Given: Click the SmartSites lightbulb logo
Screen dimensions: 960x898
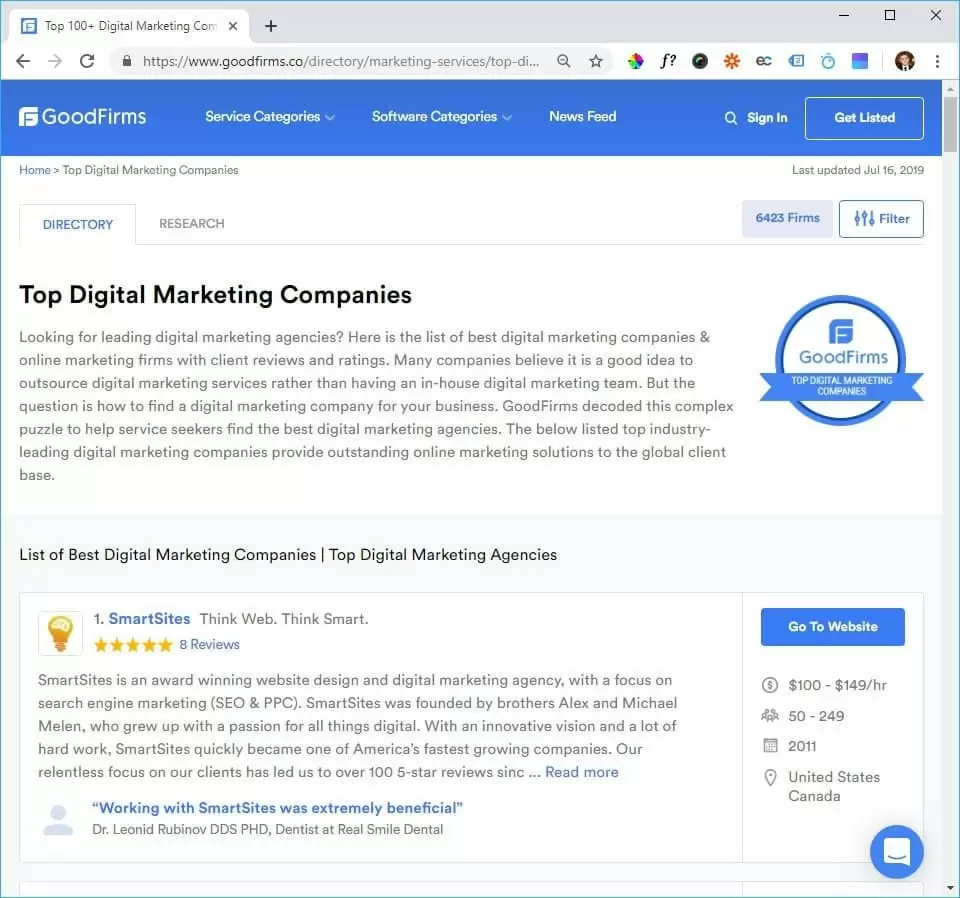Looking at the screenshot, I should coord(60,633).
